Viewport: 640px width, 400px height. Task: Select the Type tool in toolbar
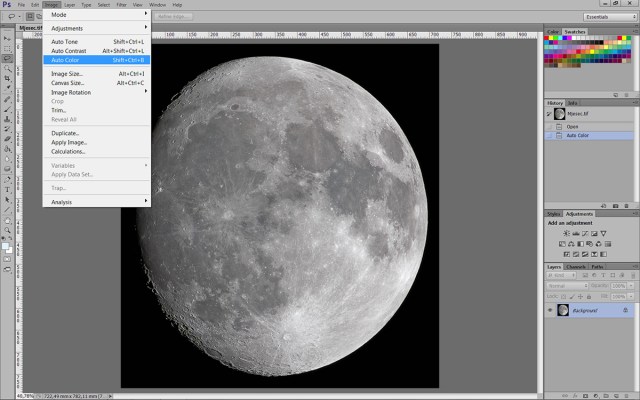pos(7,189)
